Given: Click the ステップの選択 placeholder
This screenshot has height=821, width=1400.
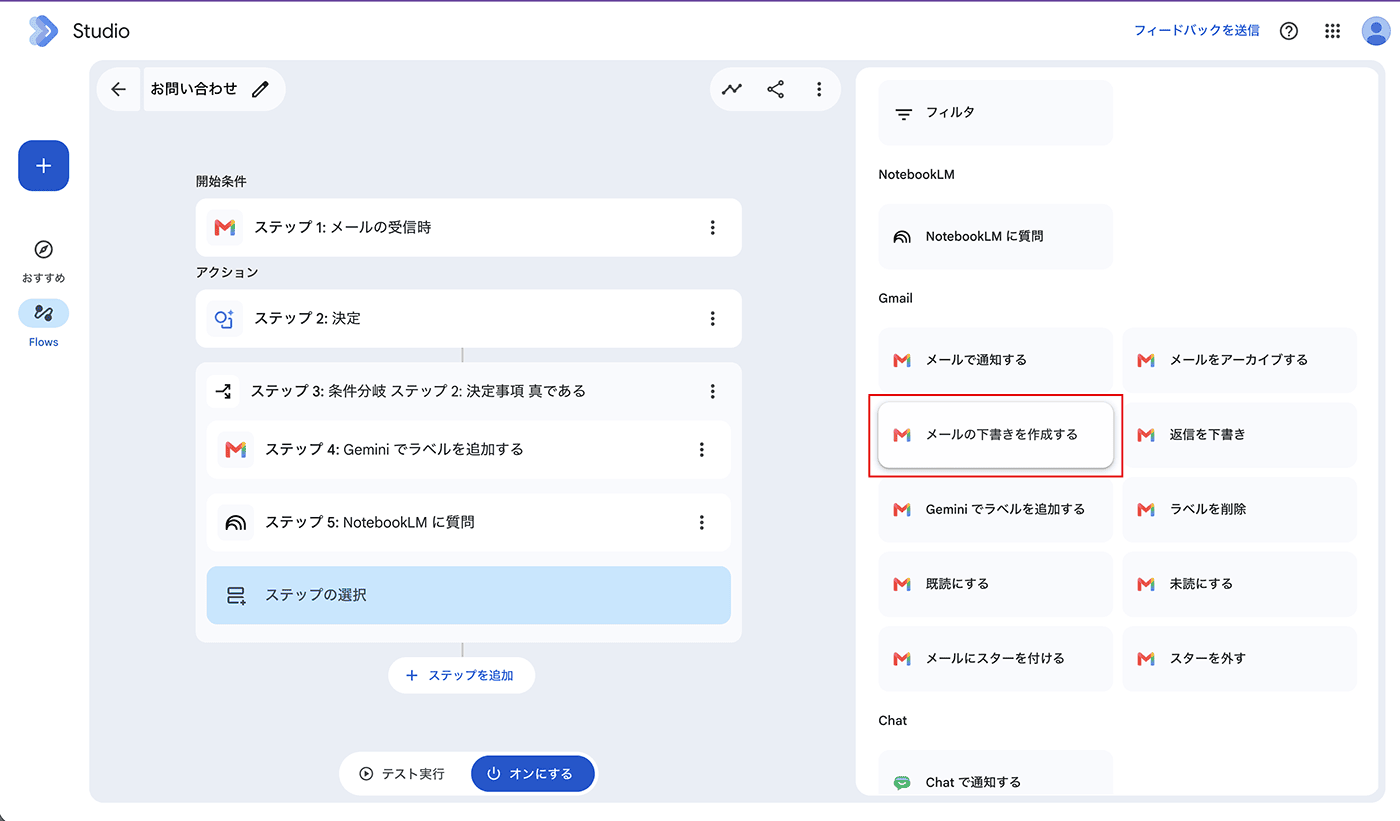Looking at the screenshot, I should [x=469, y=595].
